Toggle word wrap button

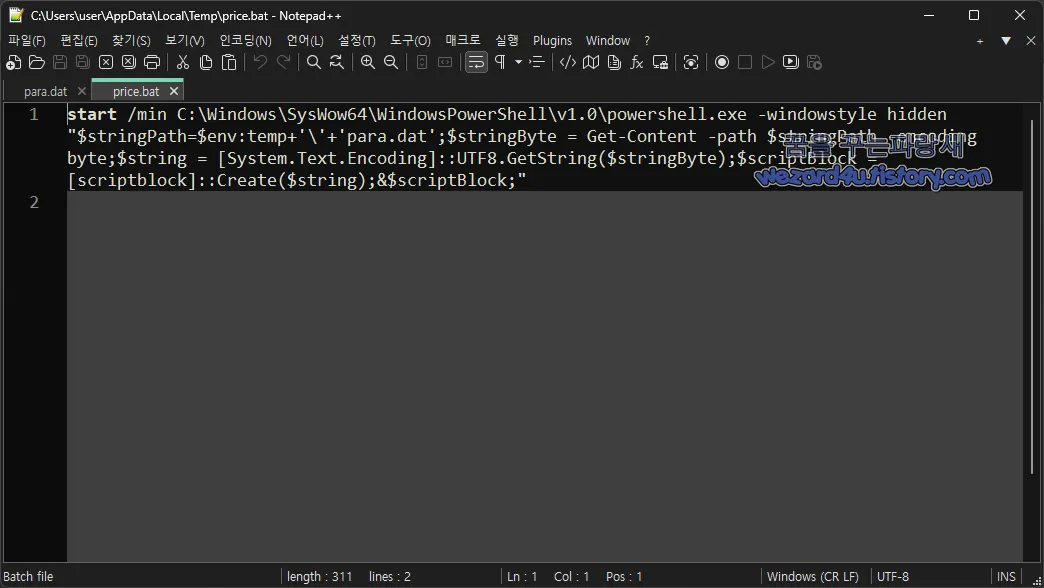tap(476, 63)
